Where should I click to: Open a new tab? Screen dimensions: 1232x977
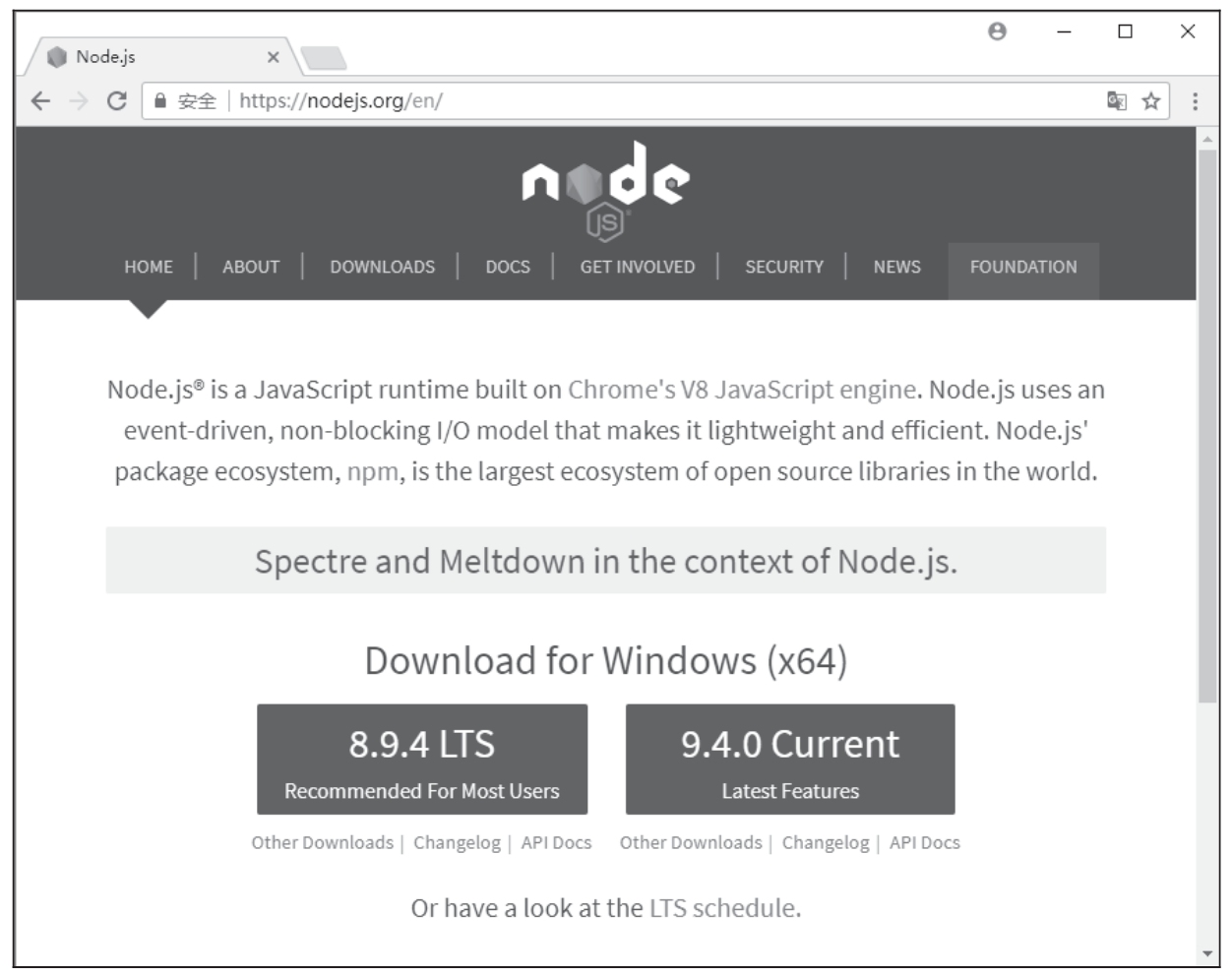click(324, 58)
